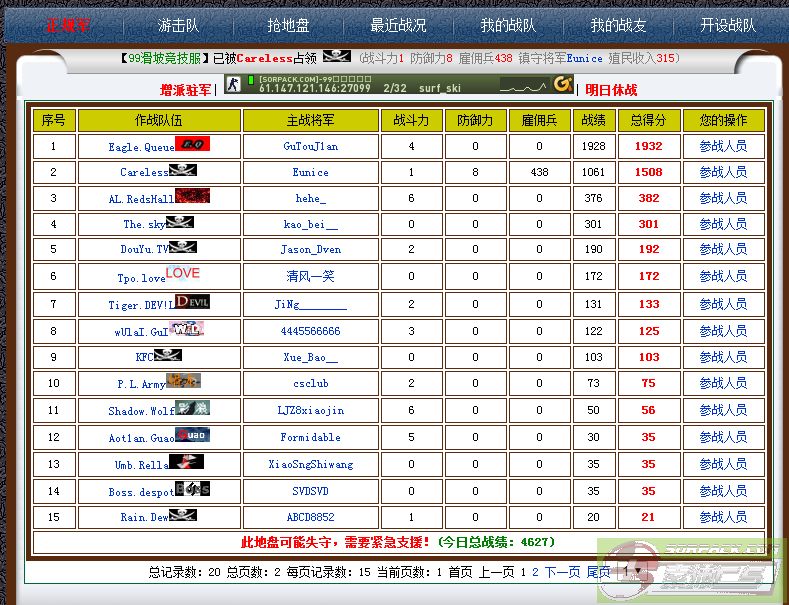
Task: Click the 明日休战 link
Action: point(611,89)
